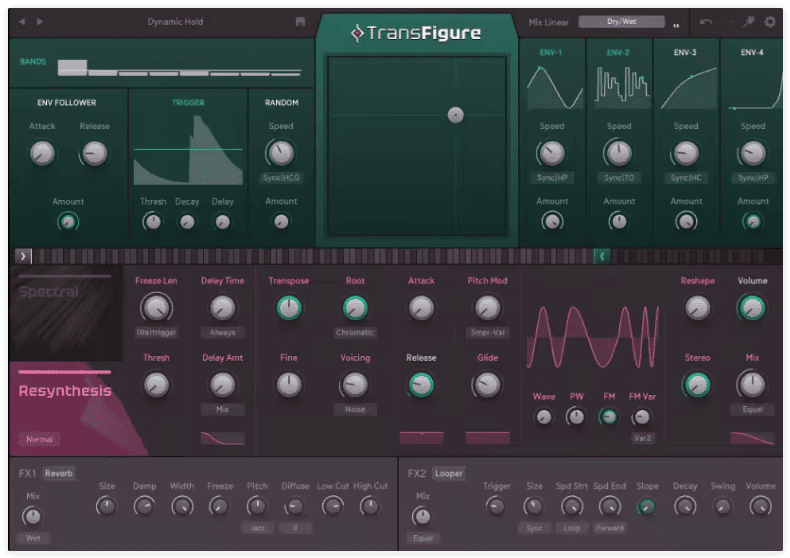Image resolution: width=790 pixels, height=558 pixels.
Task: Open the Dry/Wet mix mode selector
Action: coord(621,22)
